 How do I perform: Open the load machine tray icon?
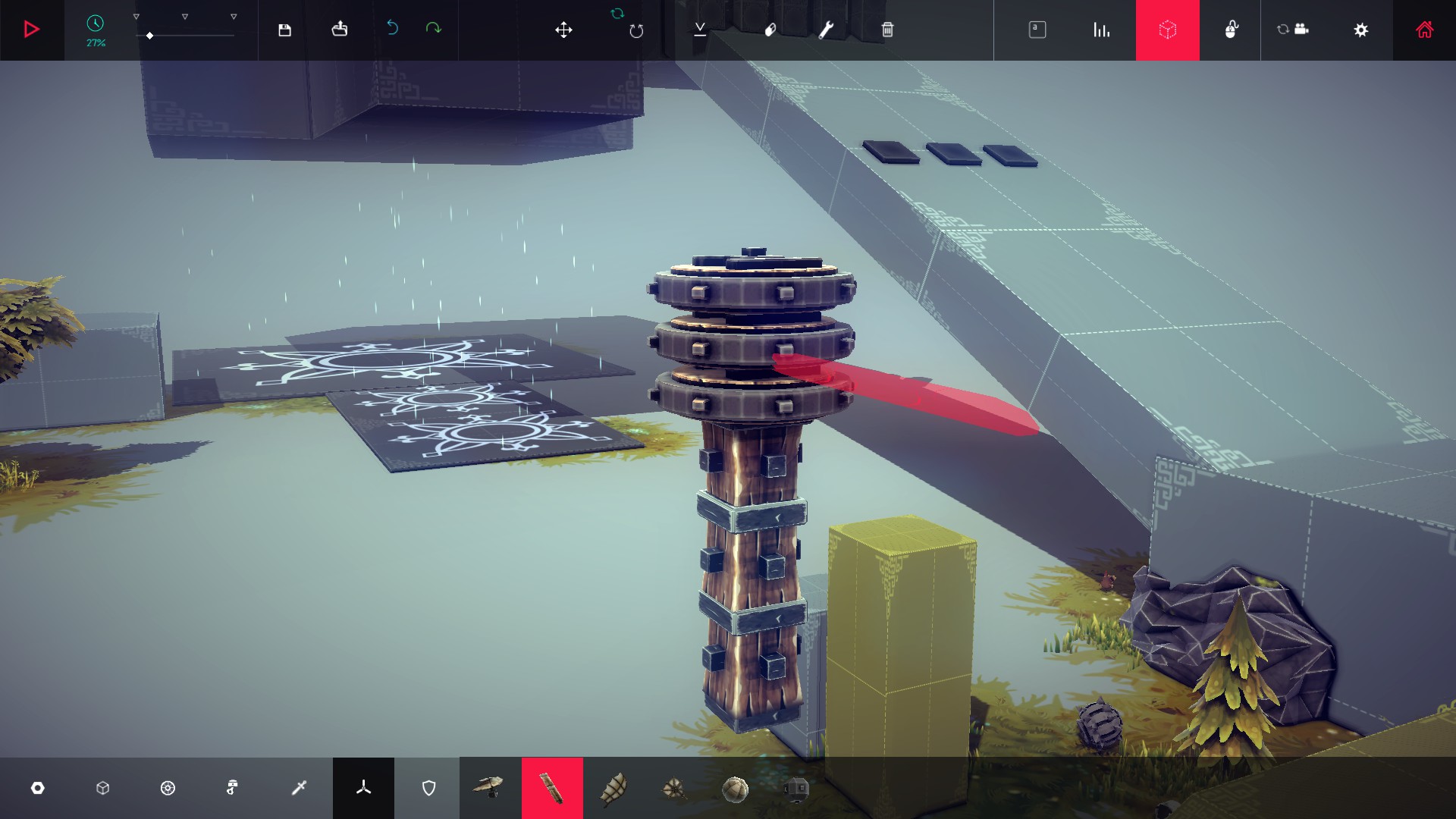tap(340, 29)
